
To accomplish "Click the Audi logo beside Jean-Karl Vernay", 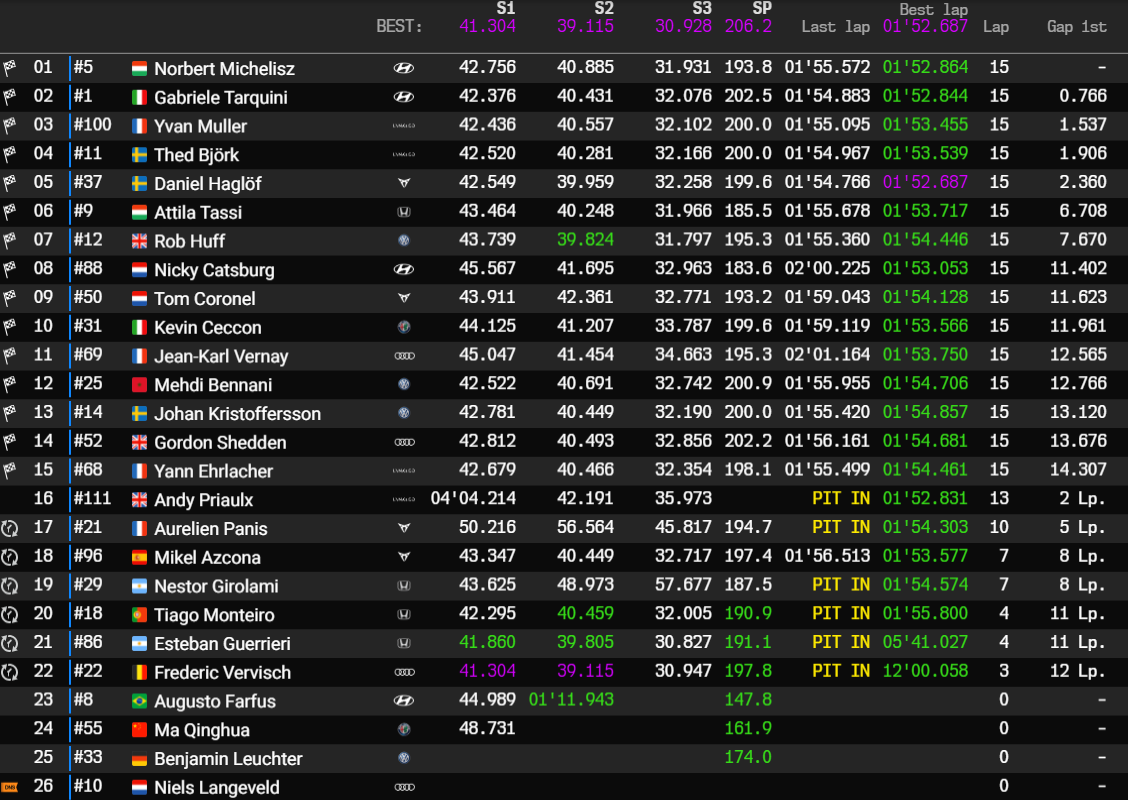I will coord(403,356).
